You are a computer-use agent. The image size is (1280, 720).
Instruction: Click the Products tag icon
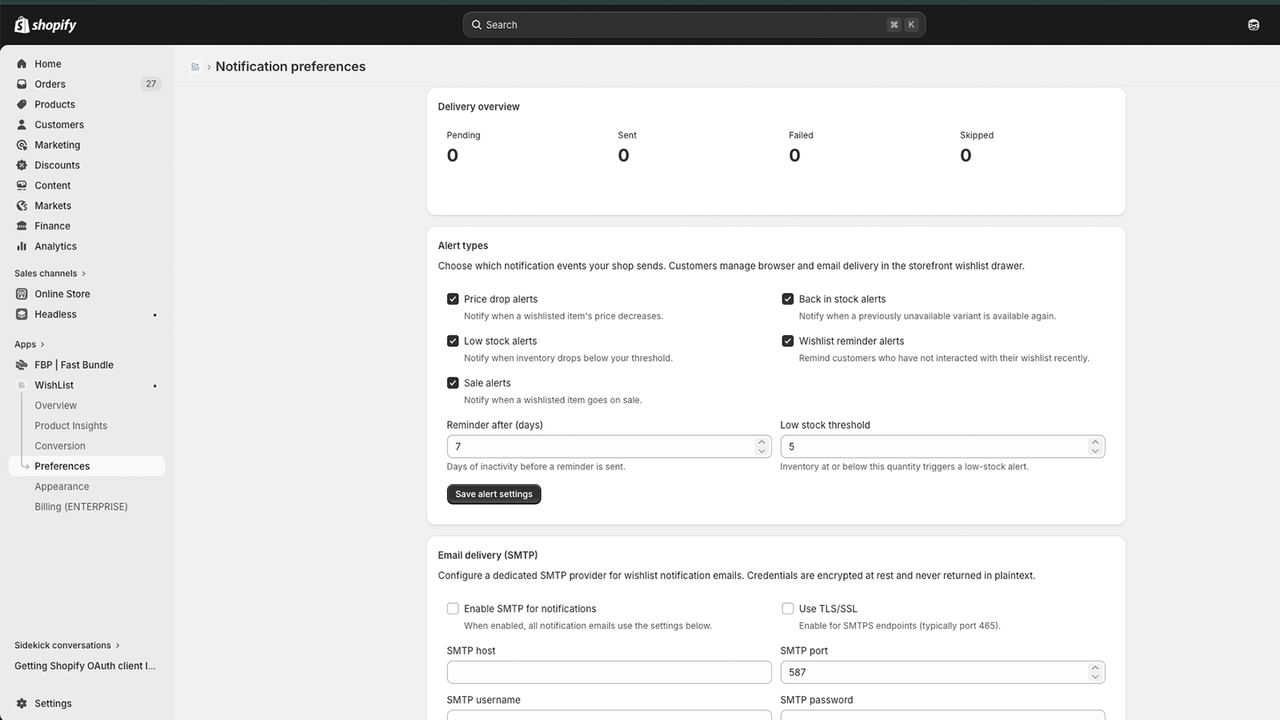[22, 104]
